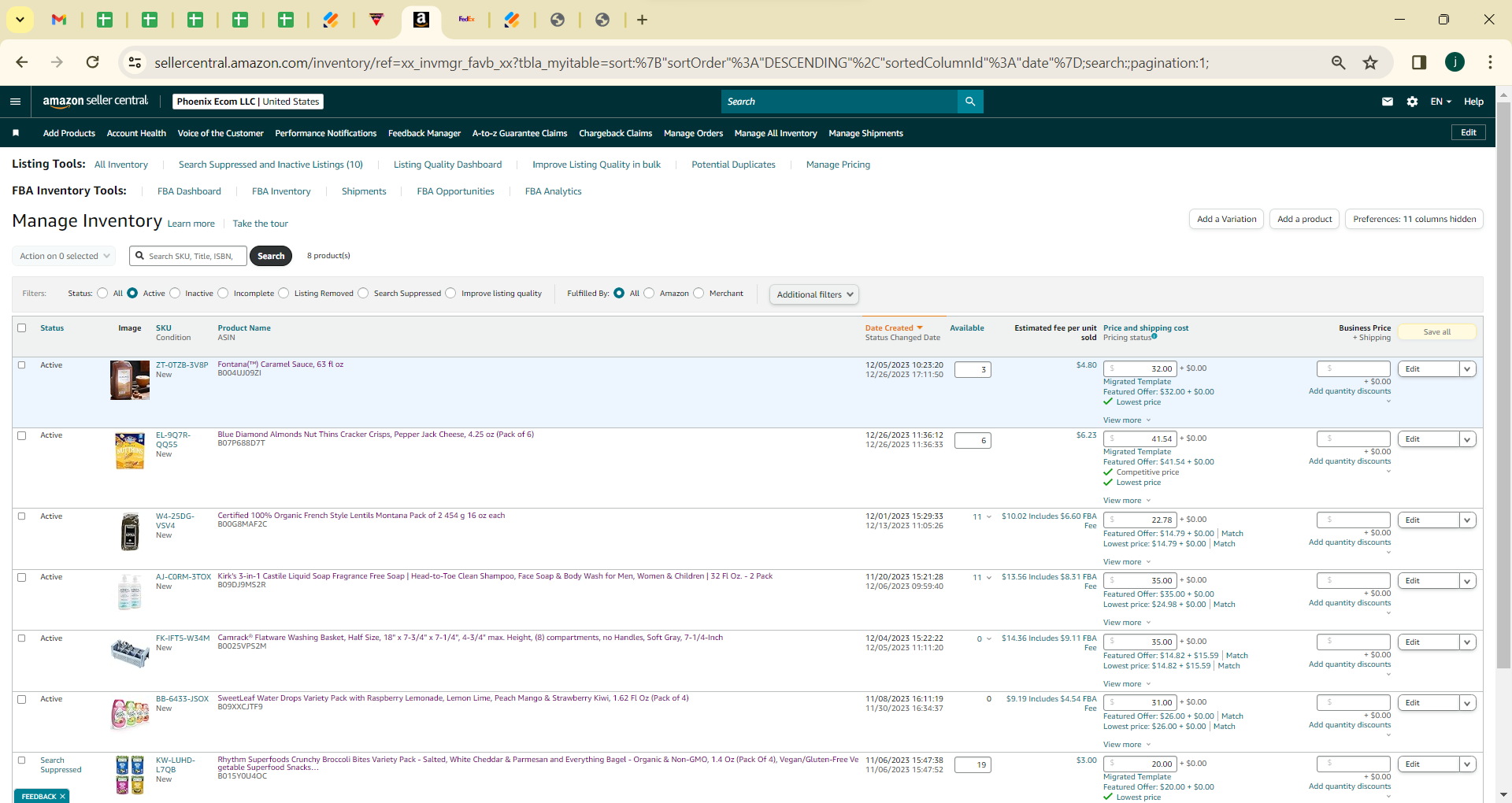The height and width of the screenshot is (803, 1512).
Task: Open the Gmail browser tab
Action: [x=59, y=20]
